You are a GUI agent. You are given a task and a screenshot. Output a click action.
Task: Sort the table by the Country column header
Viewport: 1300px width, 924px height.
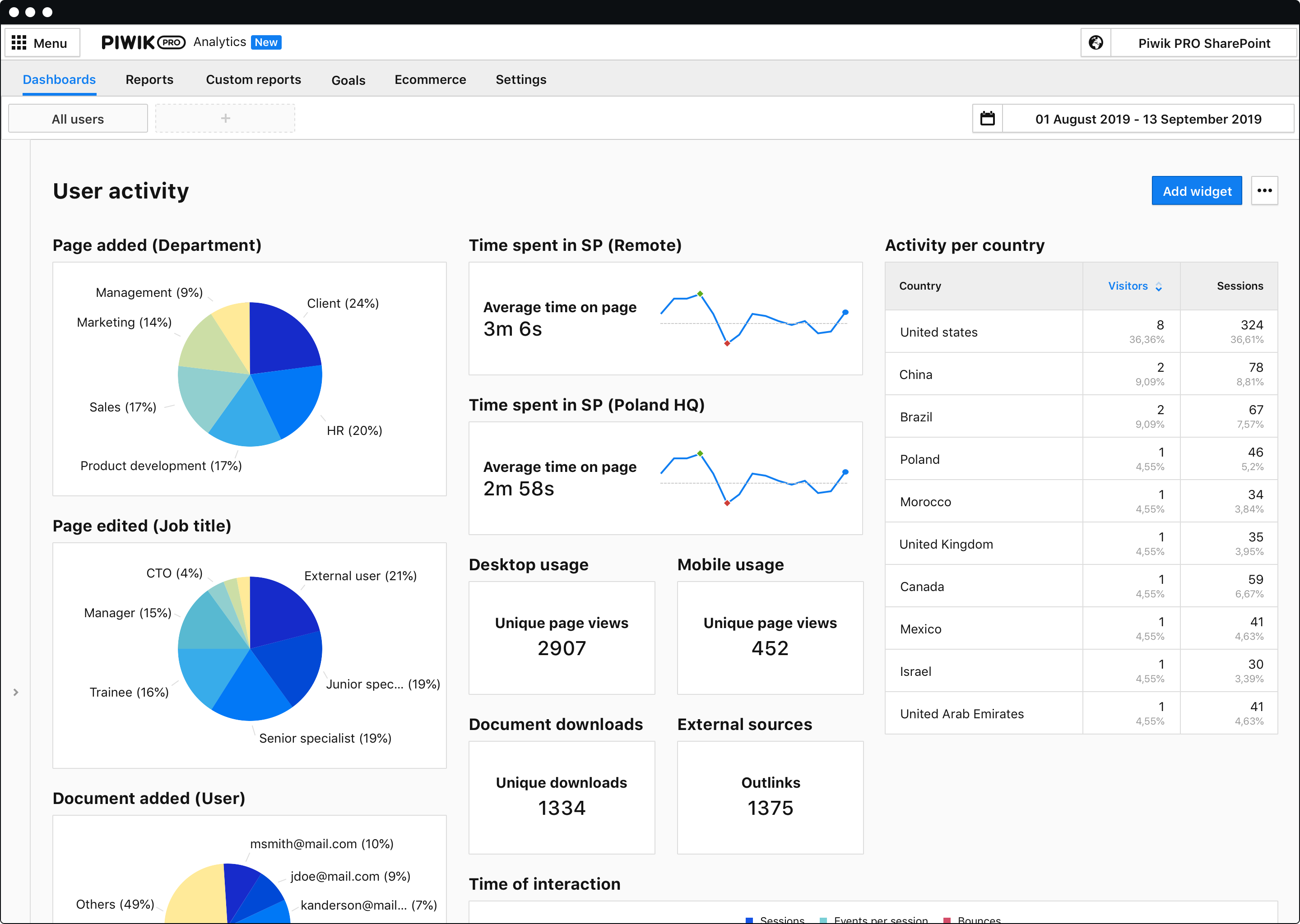coord(920,286)
